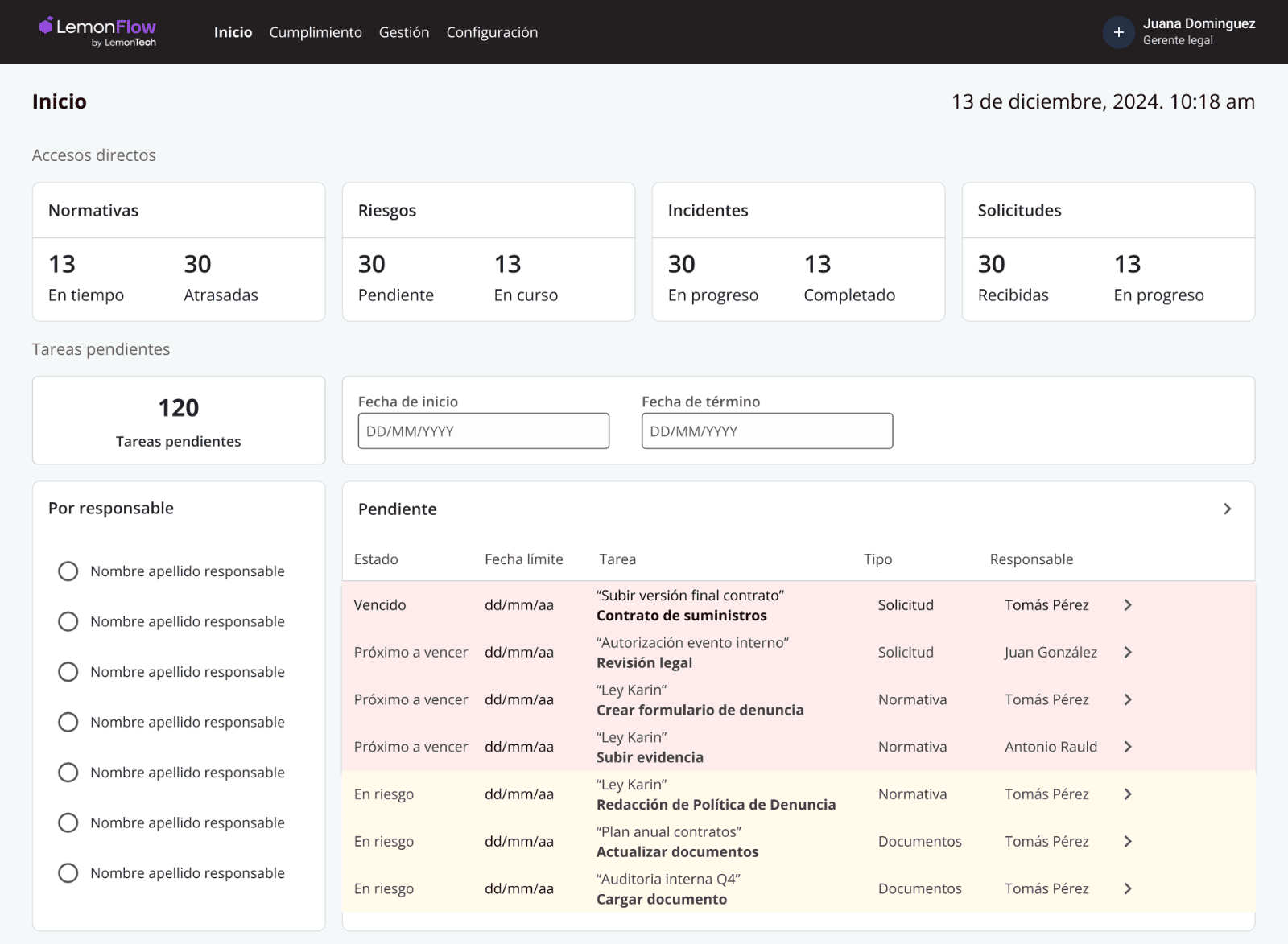The width and height of the screenshot is (1288, 944).
Task: Open the Redacción de Política de Denuncia arrow
Action: point(1128,794)
